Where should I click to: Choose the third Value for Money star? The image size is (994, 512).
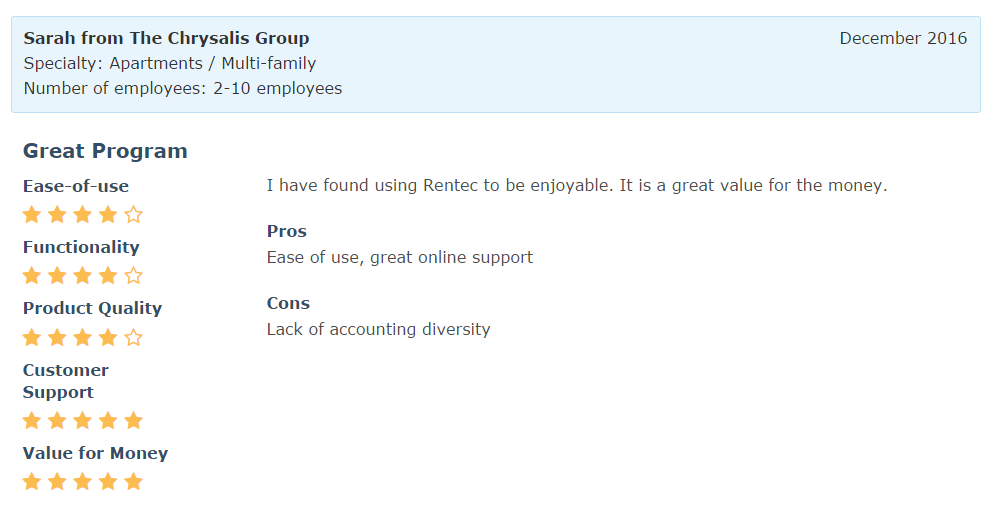pyautogui.click(x=83, y=482)
